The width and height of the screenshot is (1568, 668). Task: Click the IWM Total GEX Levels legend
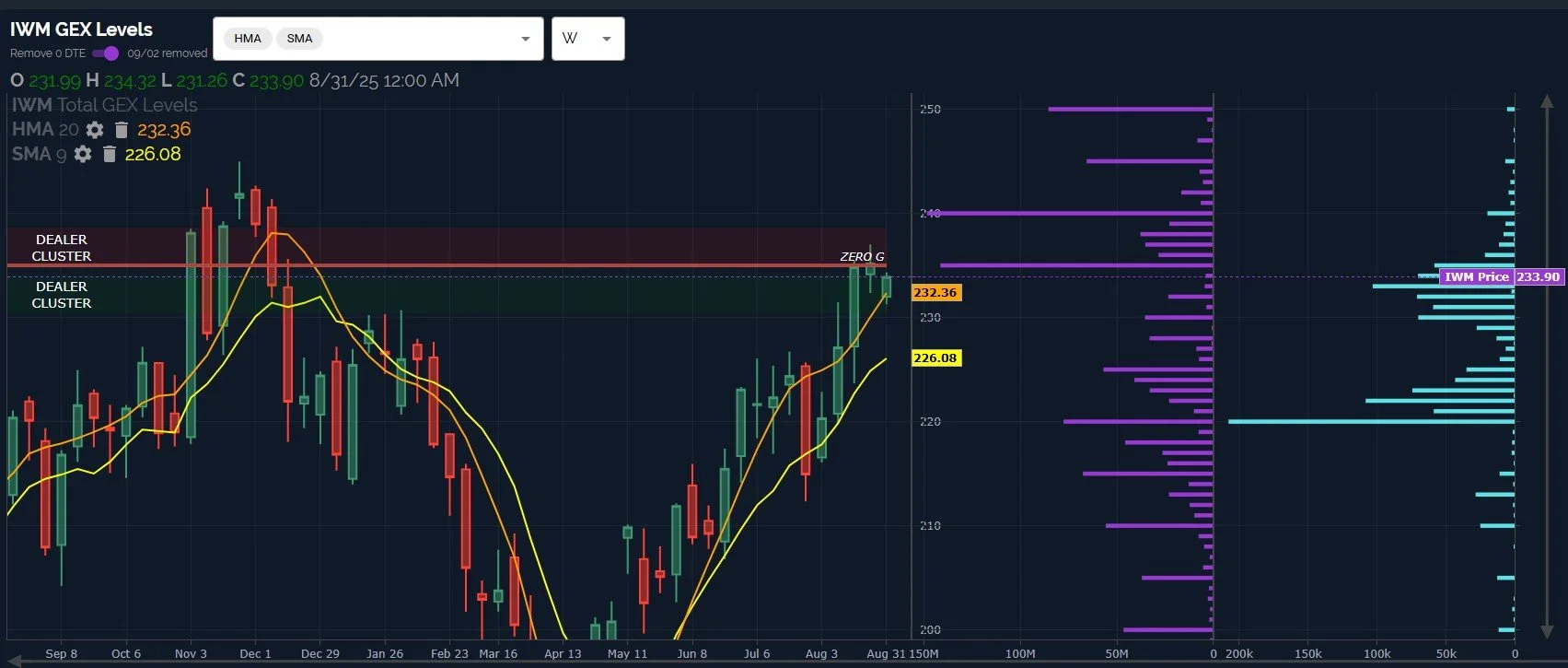tap(104, 105)
